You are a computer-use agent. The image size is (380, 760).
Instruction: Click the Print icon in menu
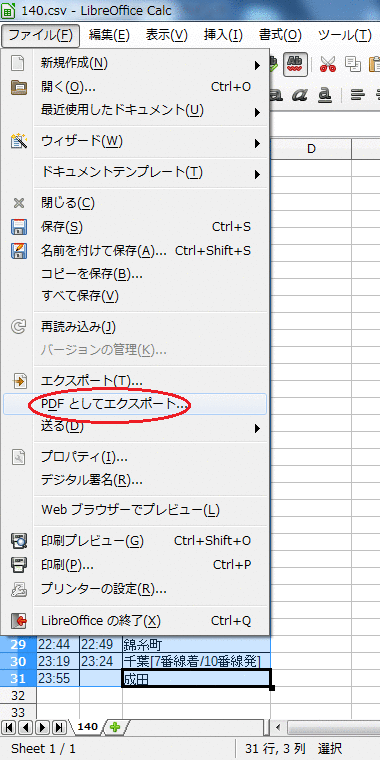point(18,565)
